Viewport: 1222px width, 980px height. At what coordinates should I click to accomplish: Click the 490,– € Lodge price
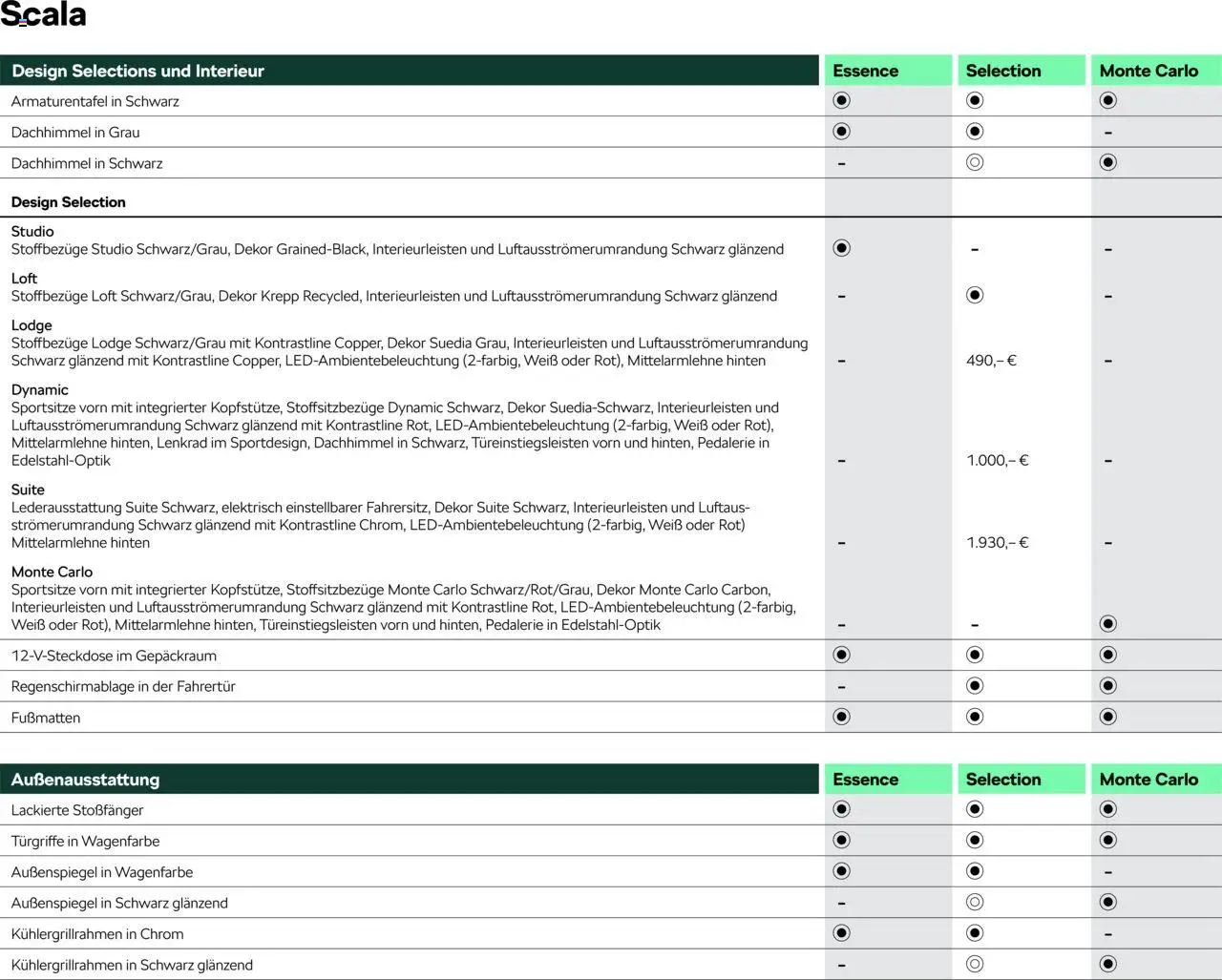coord(991,361)
